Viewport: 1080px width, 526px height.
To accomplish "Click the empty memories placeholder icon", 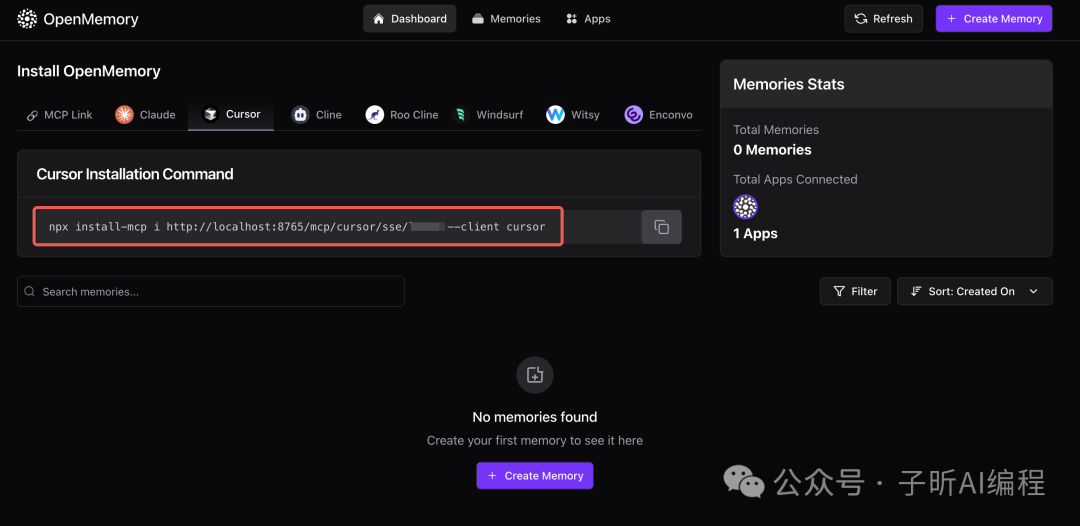I will pyautogui.click(x=535, y=375).
